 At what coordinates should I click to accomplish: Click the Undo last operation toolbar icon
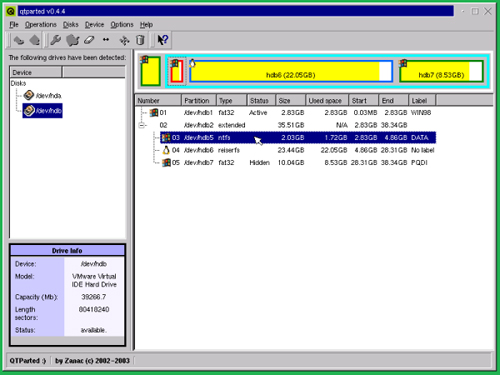pos(18,40)
